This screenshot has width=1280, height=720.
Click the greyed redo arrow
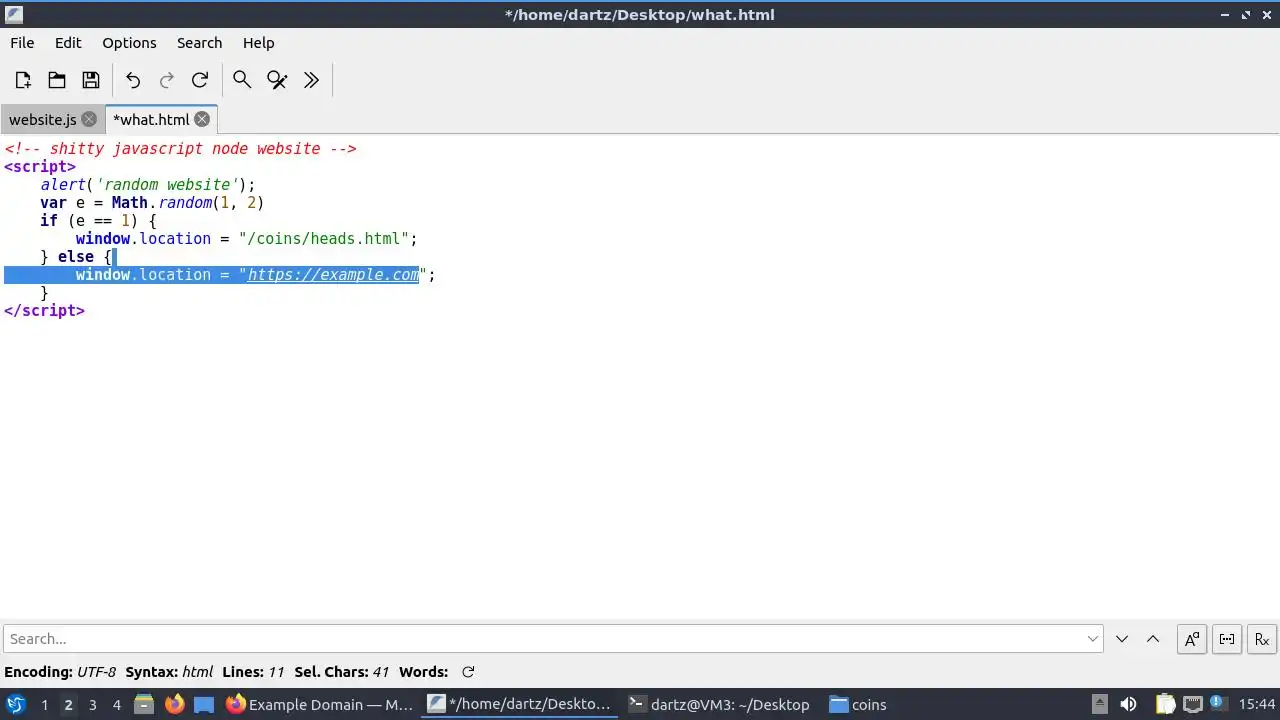point(167,80)
